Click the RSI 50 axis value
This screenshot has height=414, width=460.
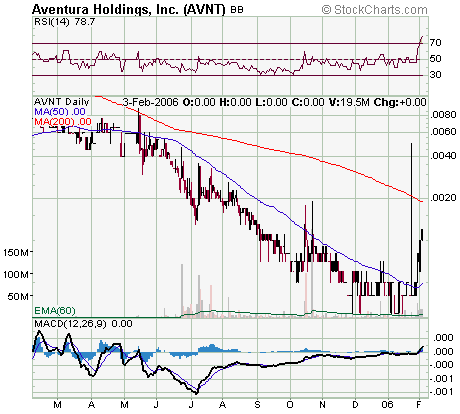[x=436, y=59]
